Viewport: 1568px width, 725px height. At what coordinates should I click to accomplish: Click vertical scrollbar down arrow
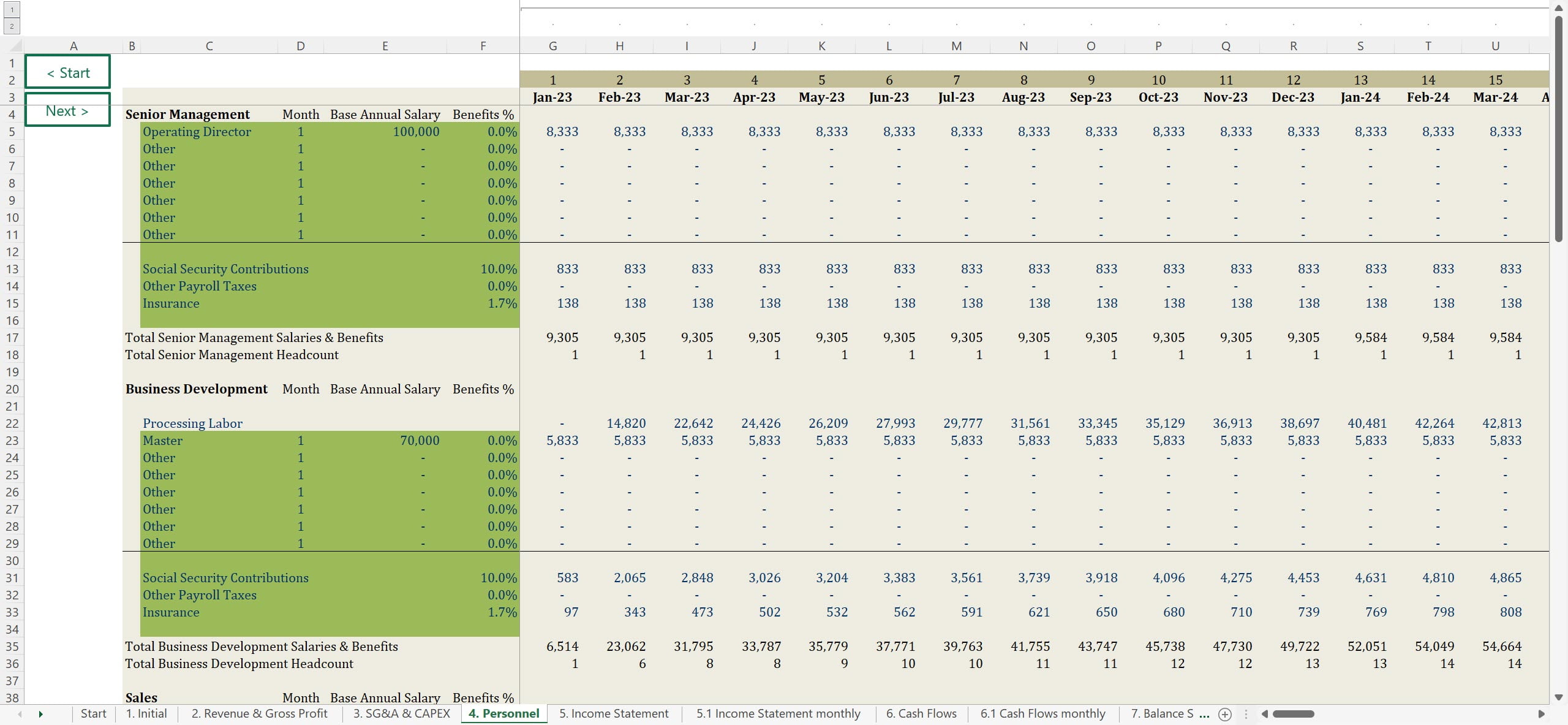pos(1559,697)
